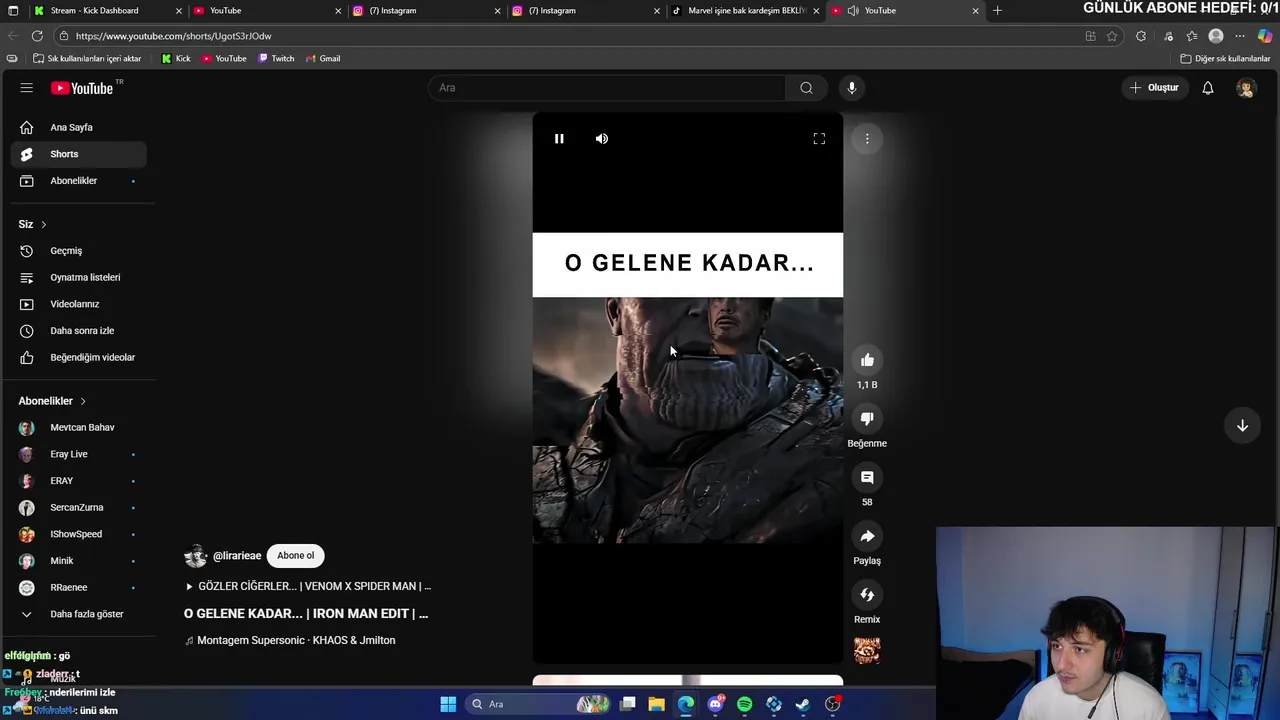This screenshot has height=720, width=1280.
Task: Open a new browser tab
Action: 997,11
